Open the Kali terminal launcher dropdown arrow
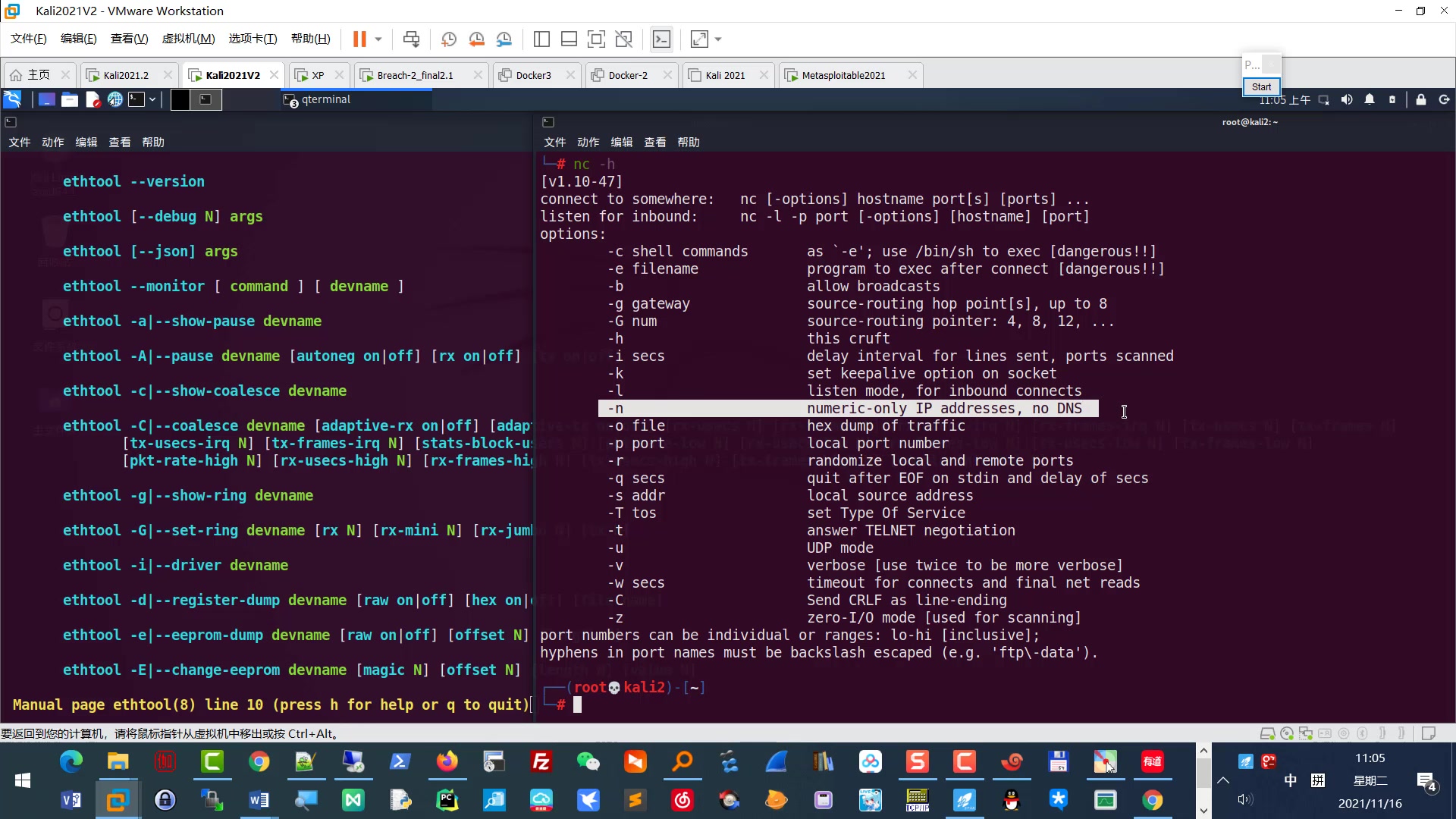Viewport: 1456px width, 819px height. tap(152, 99)
